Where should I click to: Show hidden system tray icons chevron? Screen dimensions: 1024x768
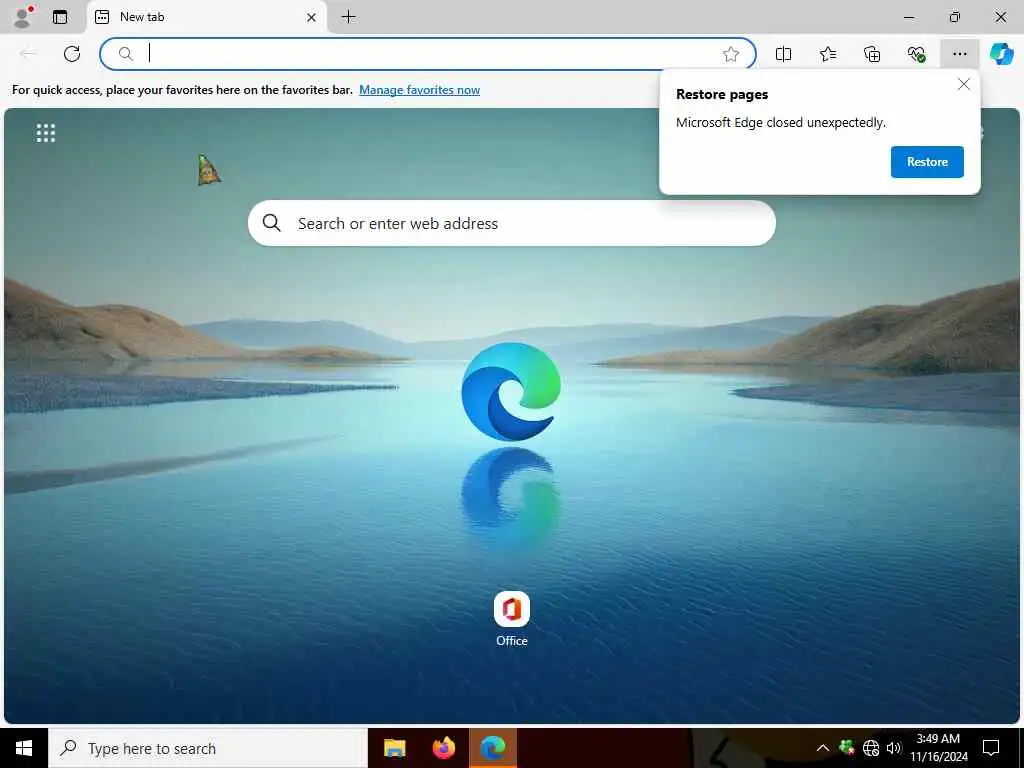(823, 748)
